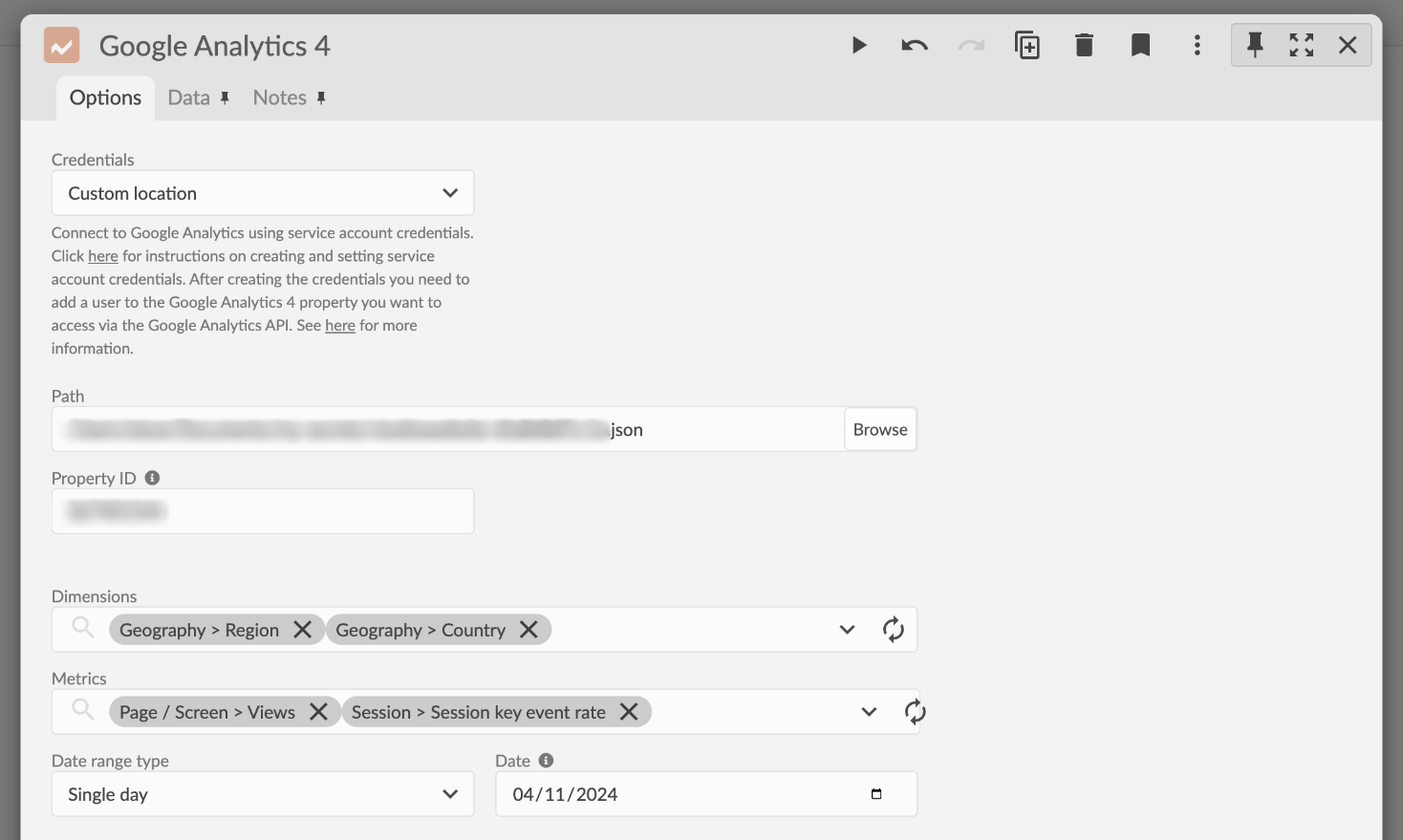Image resolution: width=1403 pixels, height=840 pixels.
Task: Follow the first 'here' instructions link
Action: tap(103, 256)
